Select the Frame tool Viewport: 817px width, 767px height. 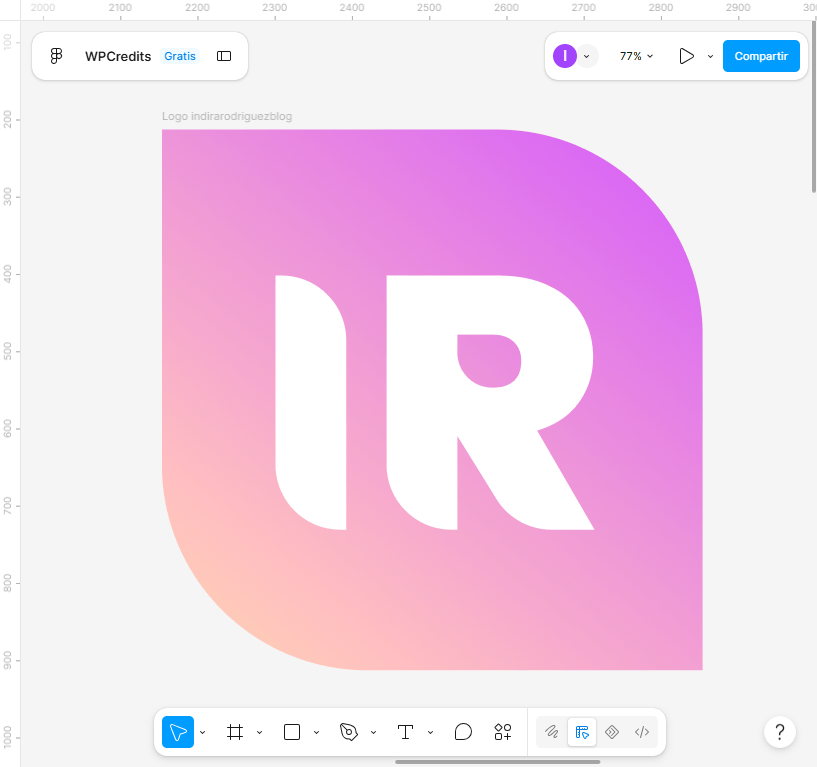click(x=235, y=732)
